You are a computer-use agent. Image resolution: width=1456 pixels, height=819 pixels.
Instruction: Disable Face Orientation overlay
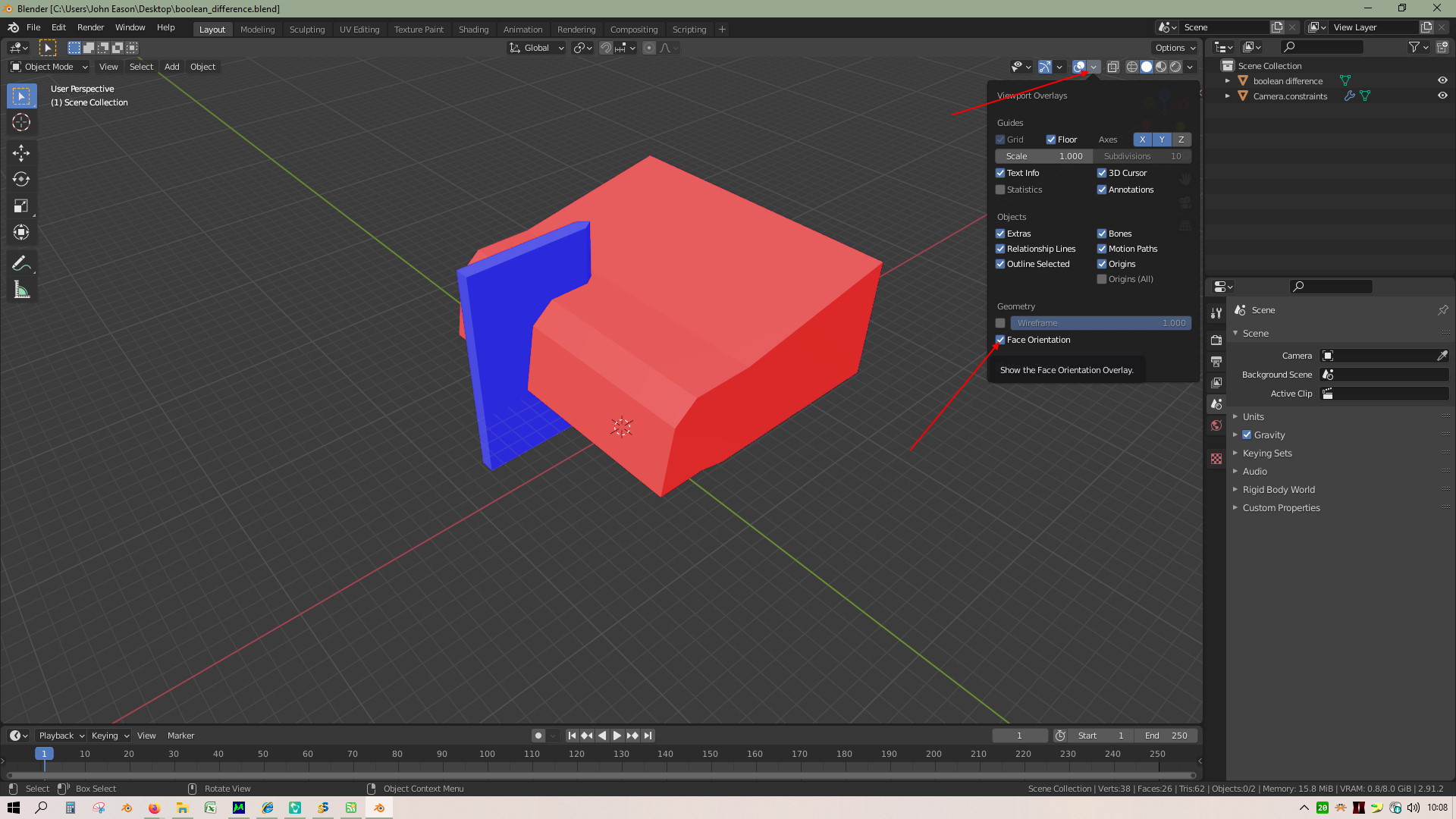click(1000, 340)
